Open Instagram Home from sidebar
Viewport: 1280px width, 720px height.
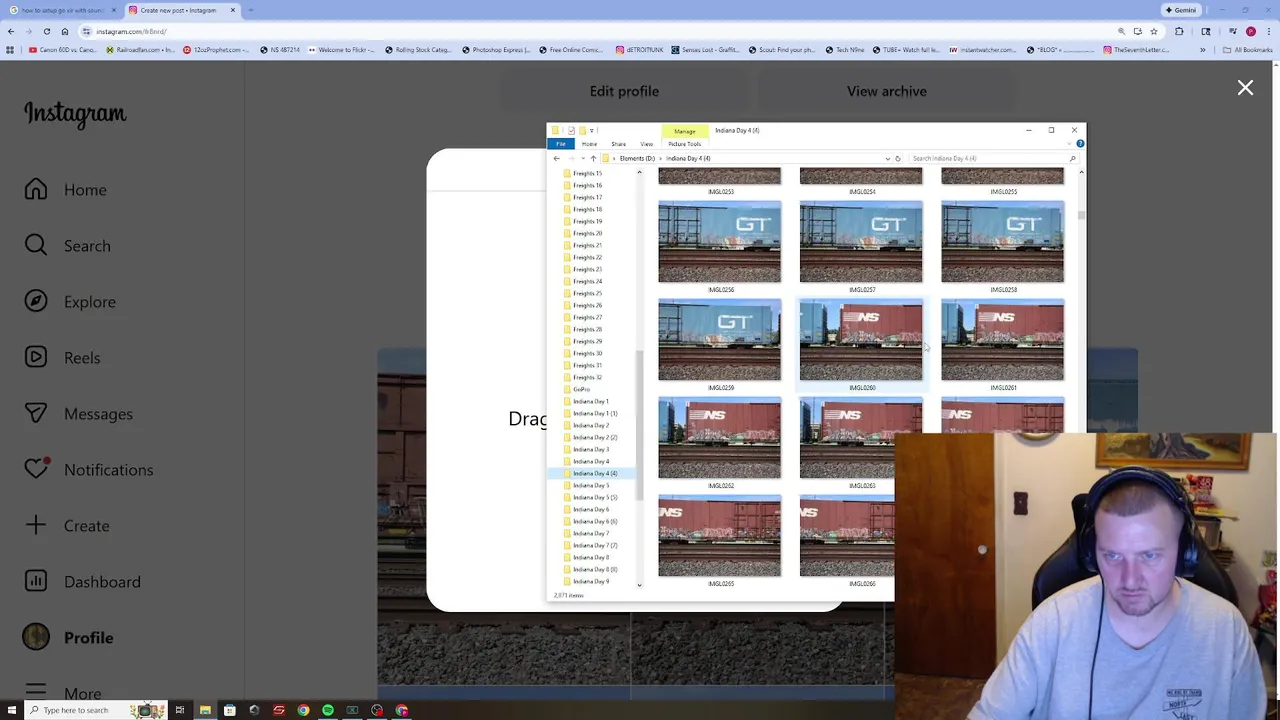(66, 190)
